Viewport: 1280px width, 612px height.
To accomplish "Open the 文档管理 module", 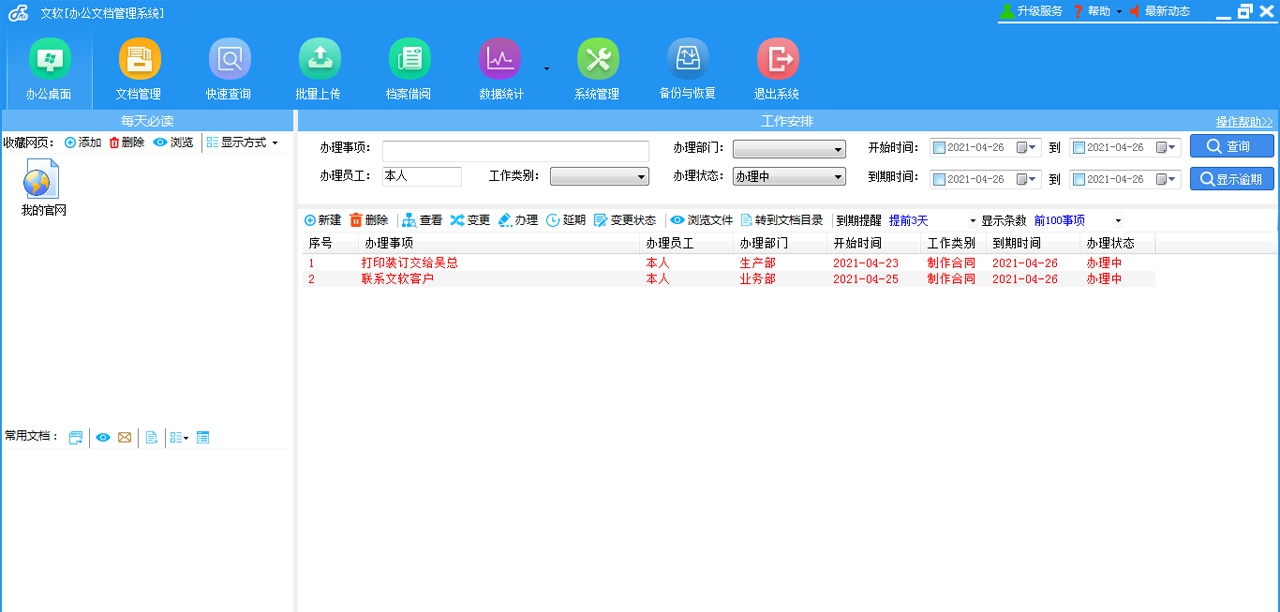I will [139, 67].
